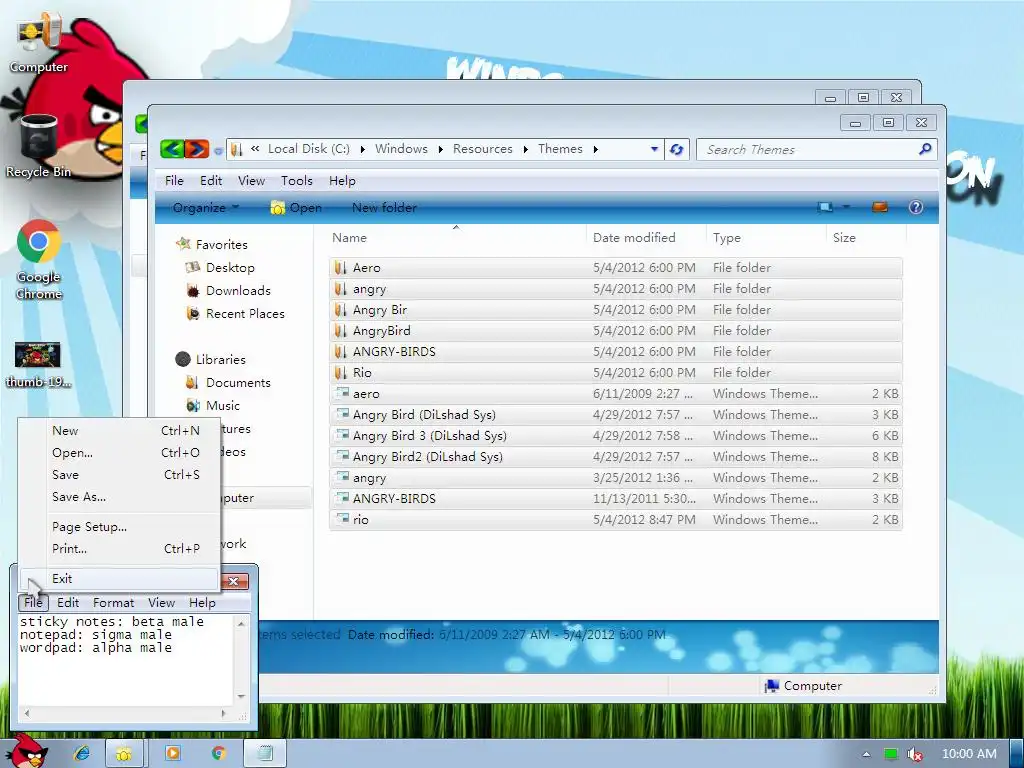Open the Documents library
The width and height of the screenshot is (1024, 768).
click(238, 383)
